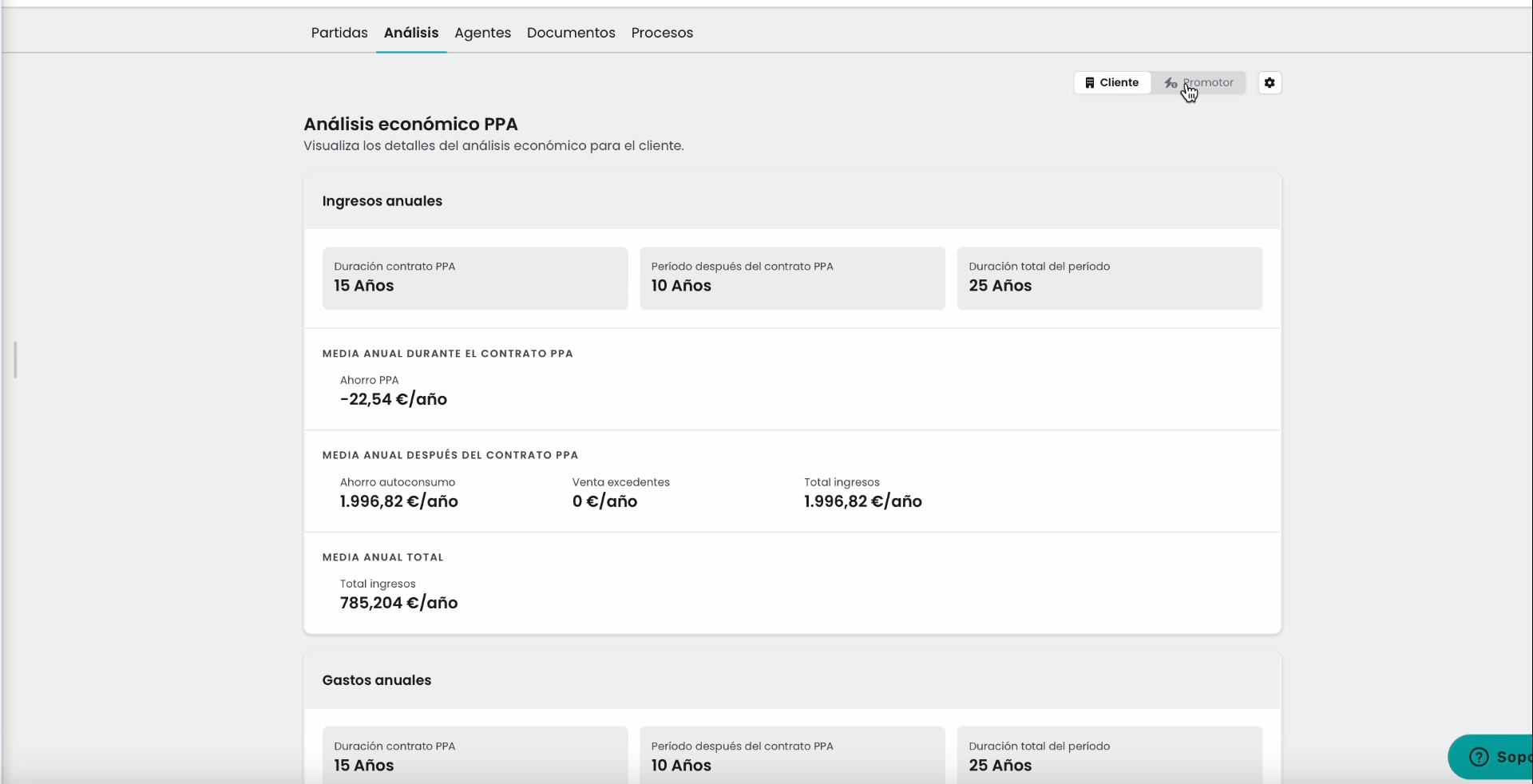
Task: Open the Soporte help button
Action: pos(1491,757)
